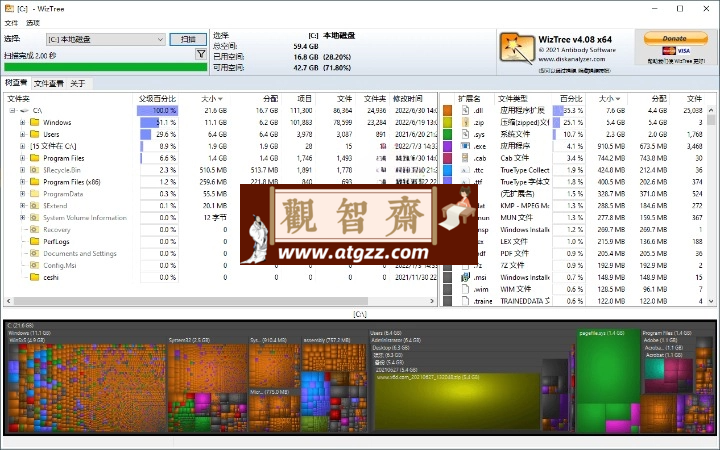Click the Program Files folder icon
This screenshot has width=720, height=450.
pyautogui.click(x=34, y=158)
